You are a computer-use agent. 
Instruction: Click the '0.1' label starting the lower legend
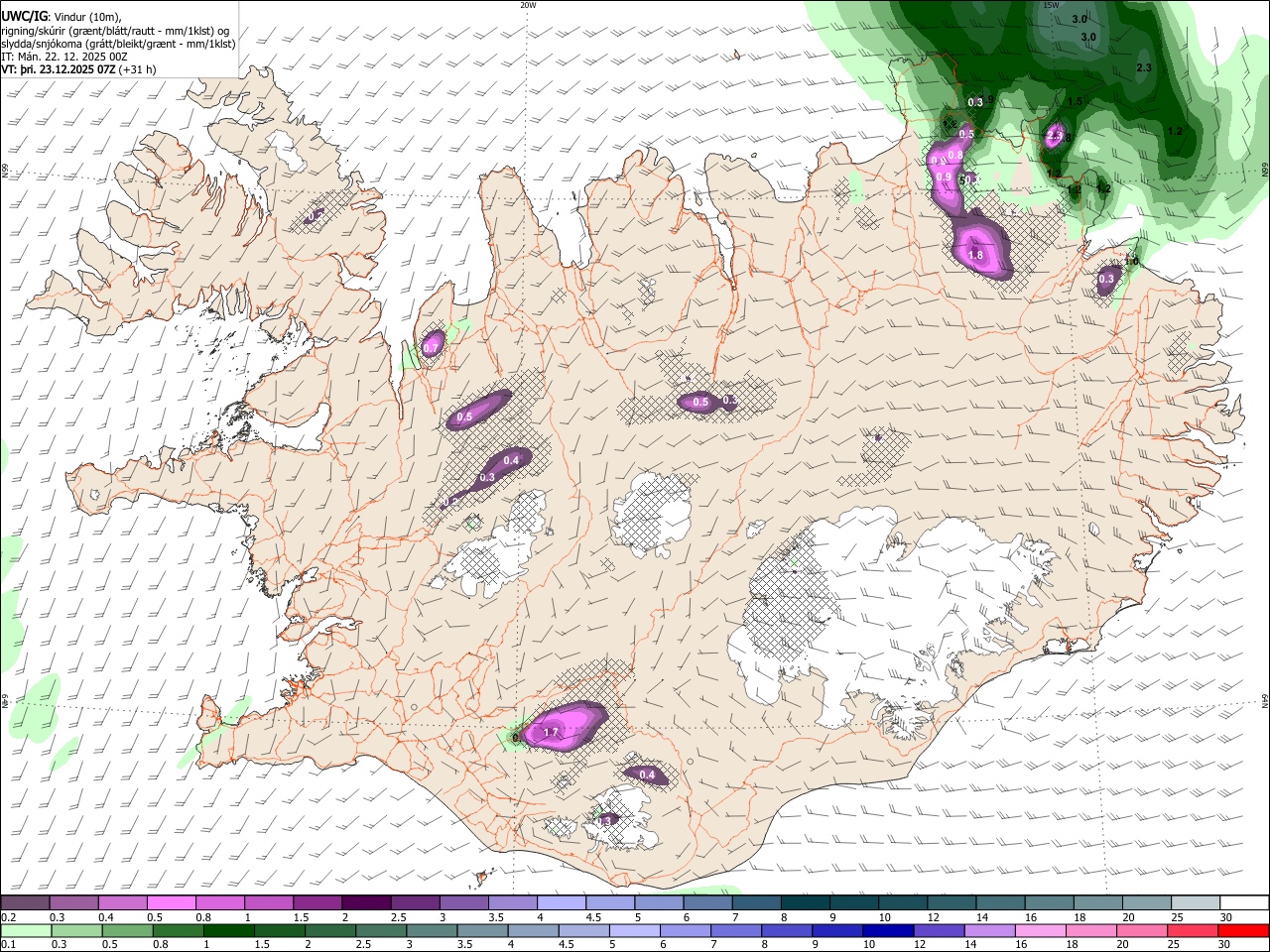[8, 944]
